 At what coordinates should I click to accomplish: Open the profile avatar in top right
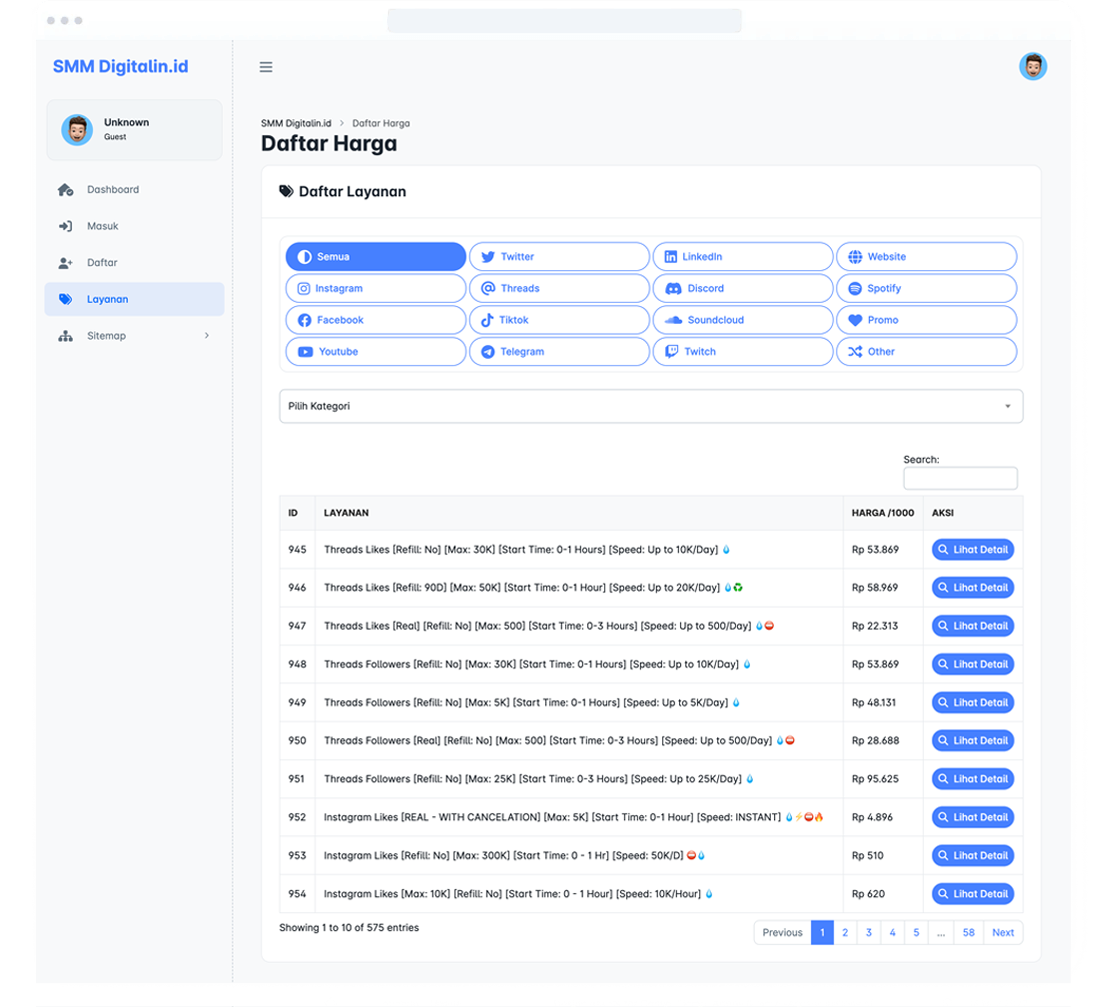pyautogui.click(x=1032, y=67)
